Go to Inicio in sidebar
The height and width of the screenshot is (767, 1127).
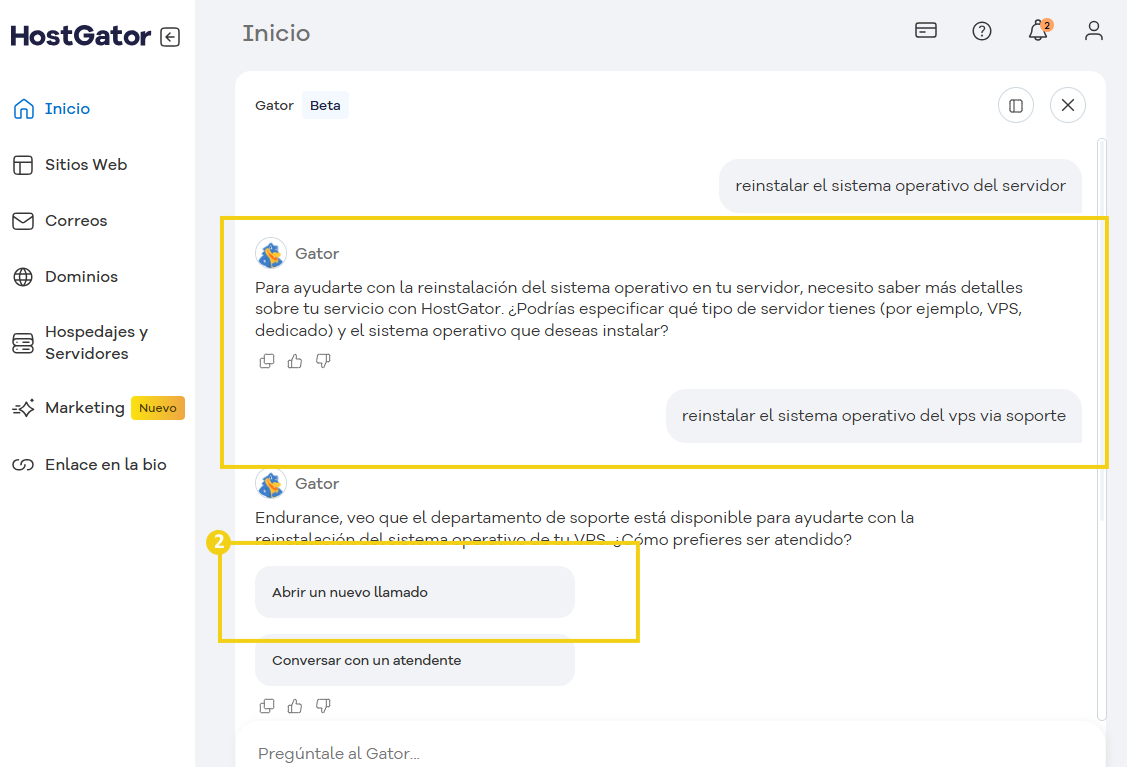coord(67,109)
